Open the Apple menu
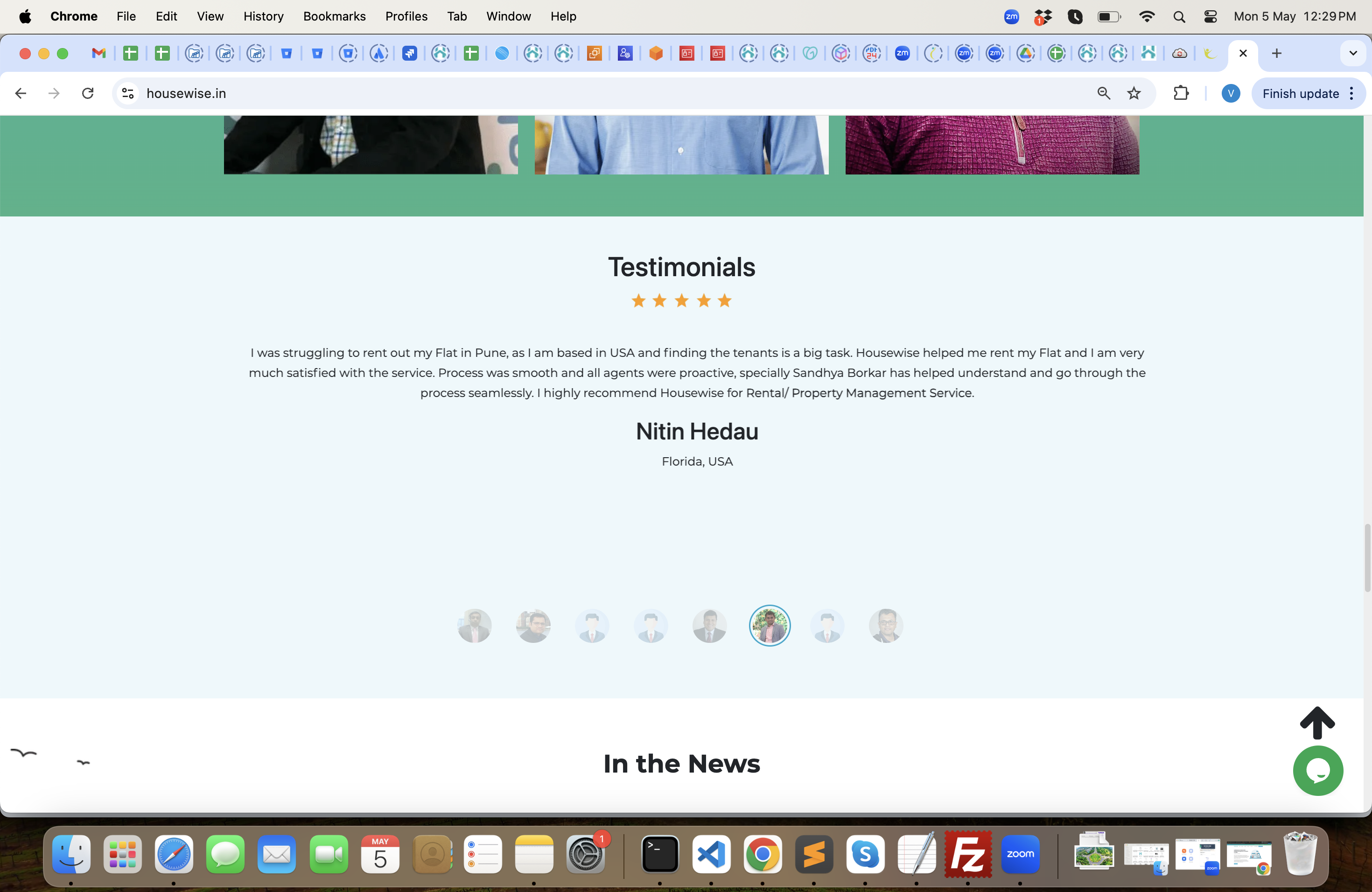1372x892 pixels. point(25,16)
